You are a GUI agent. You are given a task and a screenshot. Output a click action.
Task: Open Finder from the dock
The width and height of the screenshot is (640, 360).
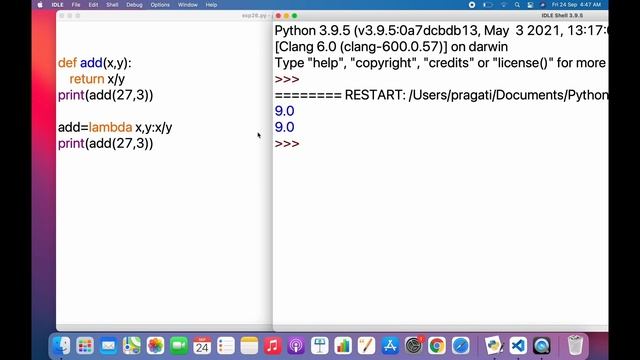pyautogui.click(x=62, y=346)
